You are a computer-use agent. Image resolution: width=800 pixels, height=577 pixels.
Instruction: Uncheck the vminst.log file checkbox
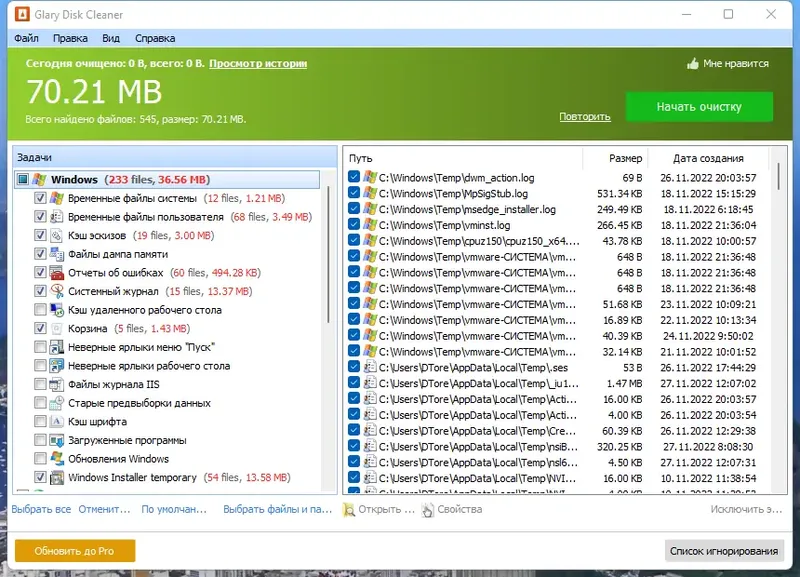[354, 224]
